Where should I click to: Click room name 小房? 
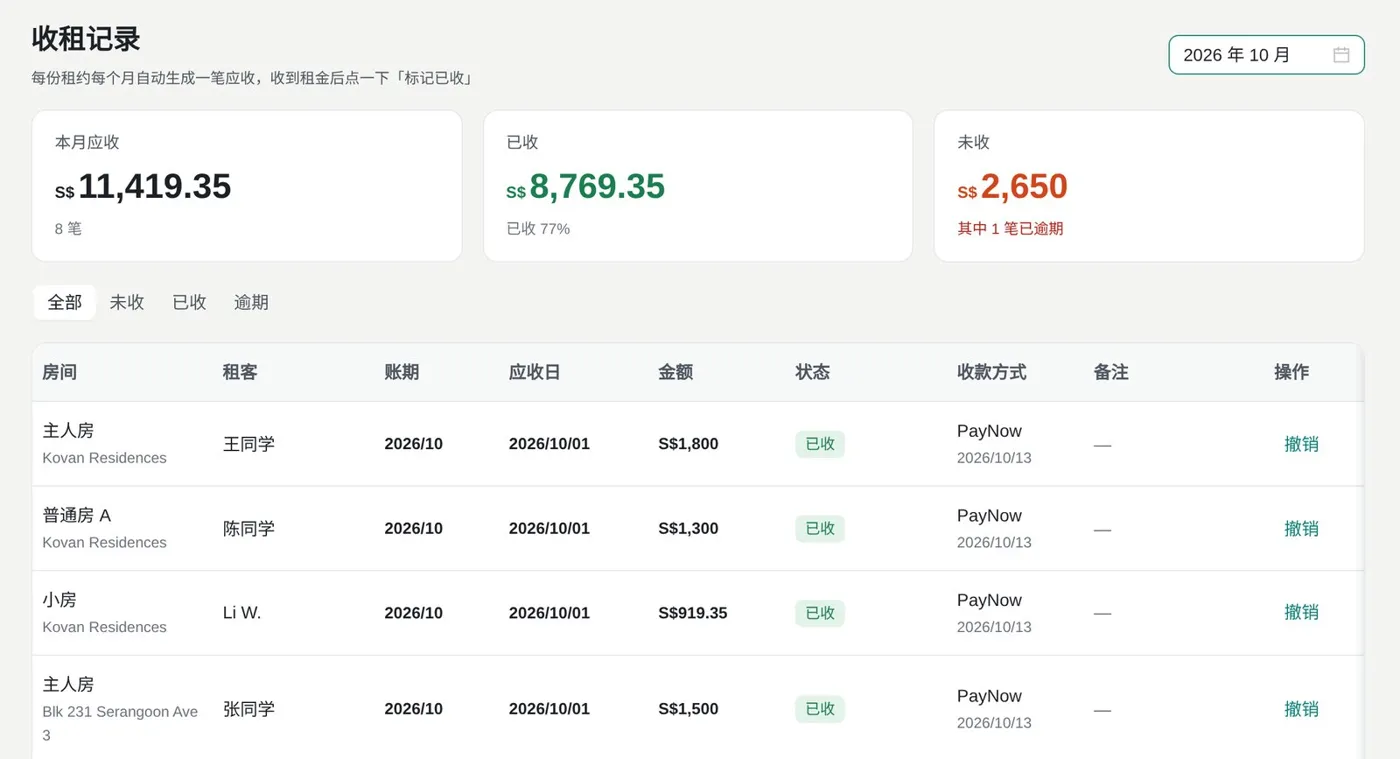point(60,600)
